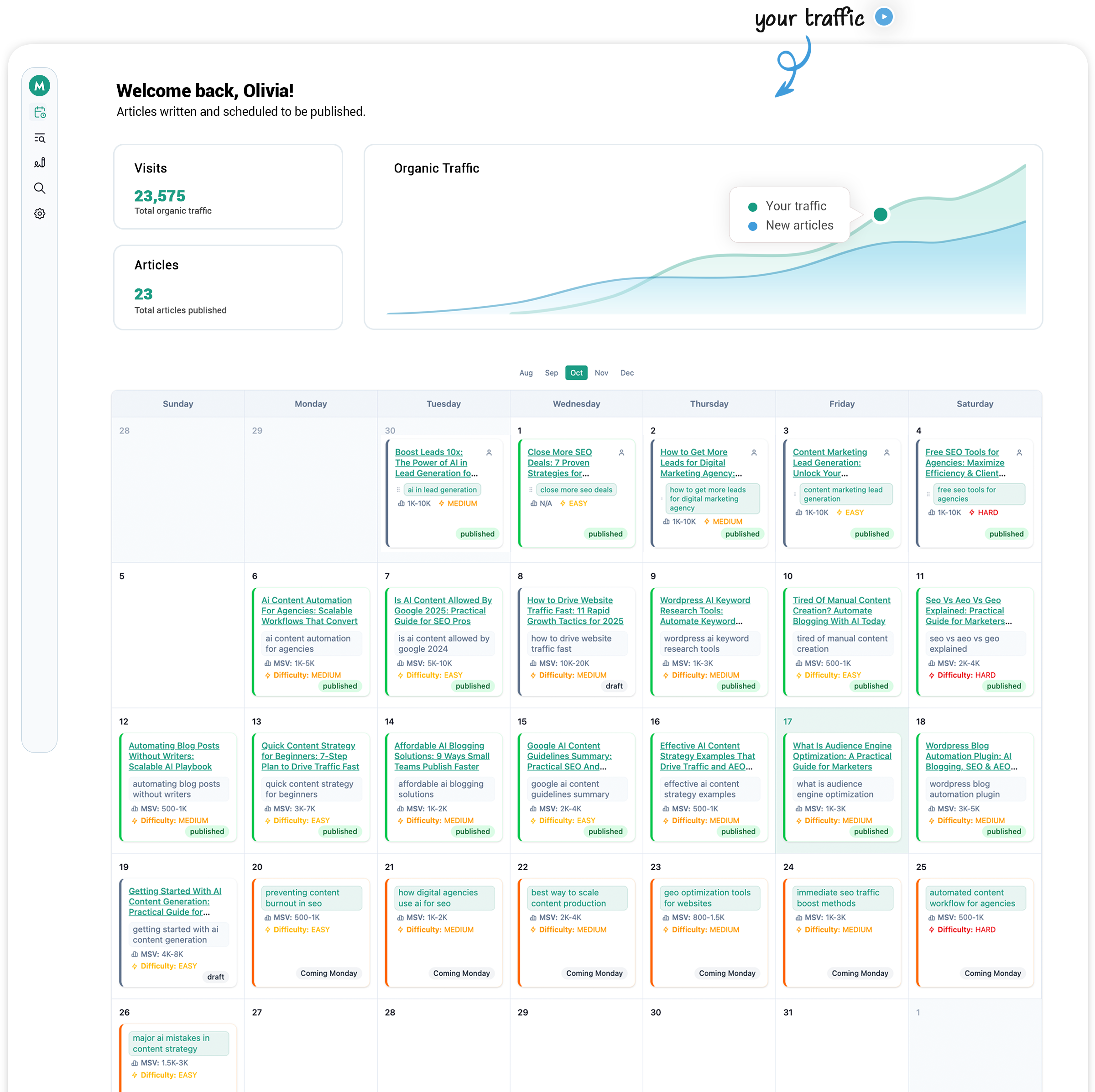Switch to the Nov month tab
This screenshot has width=1095, height=1092.
[601, 372]
